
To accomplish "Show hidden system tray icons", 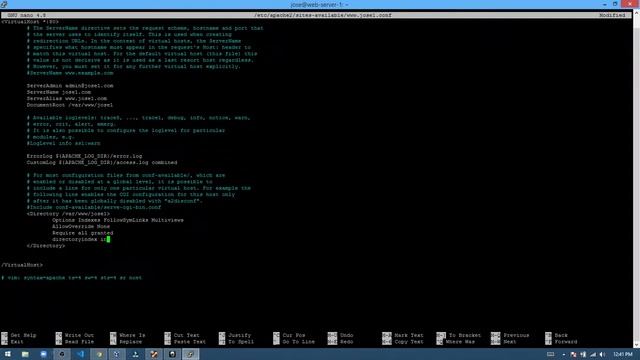I will 564,354.
